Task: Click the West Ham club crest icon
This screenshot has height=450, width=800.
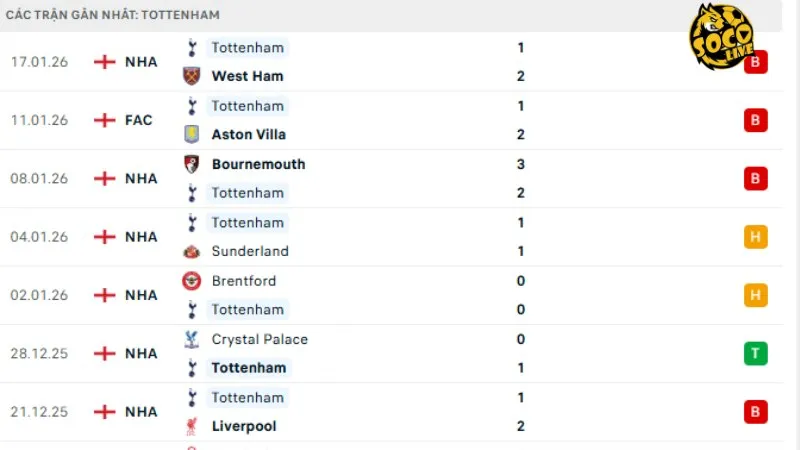Action: 191,76
